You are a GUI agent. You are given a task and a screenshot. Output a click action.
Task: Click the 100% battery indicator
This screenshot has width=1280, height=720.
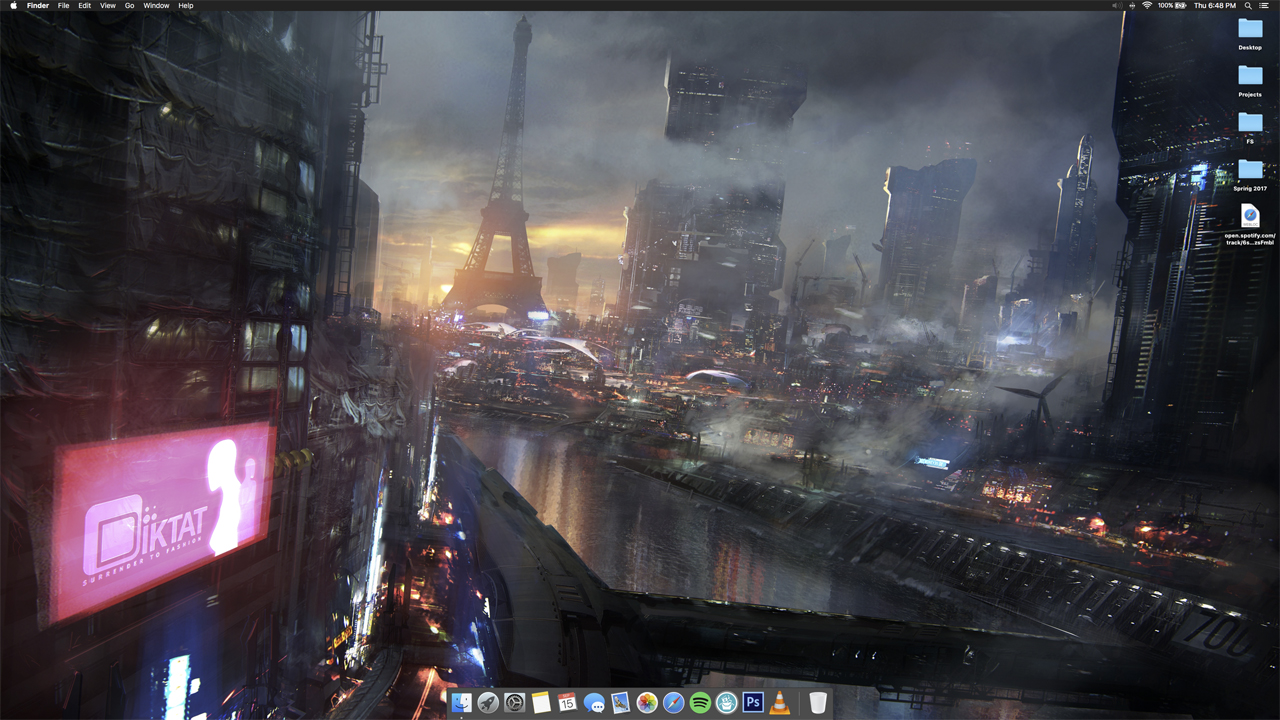(x=1173, y=5)
